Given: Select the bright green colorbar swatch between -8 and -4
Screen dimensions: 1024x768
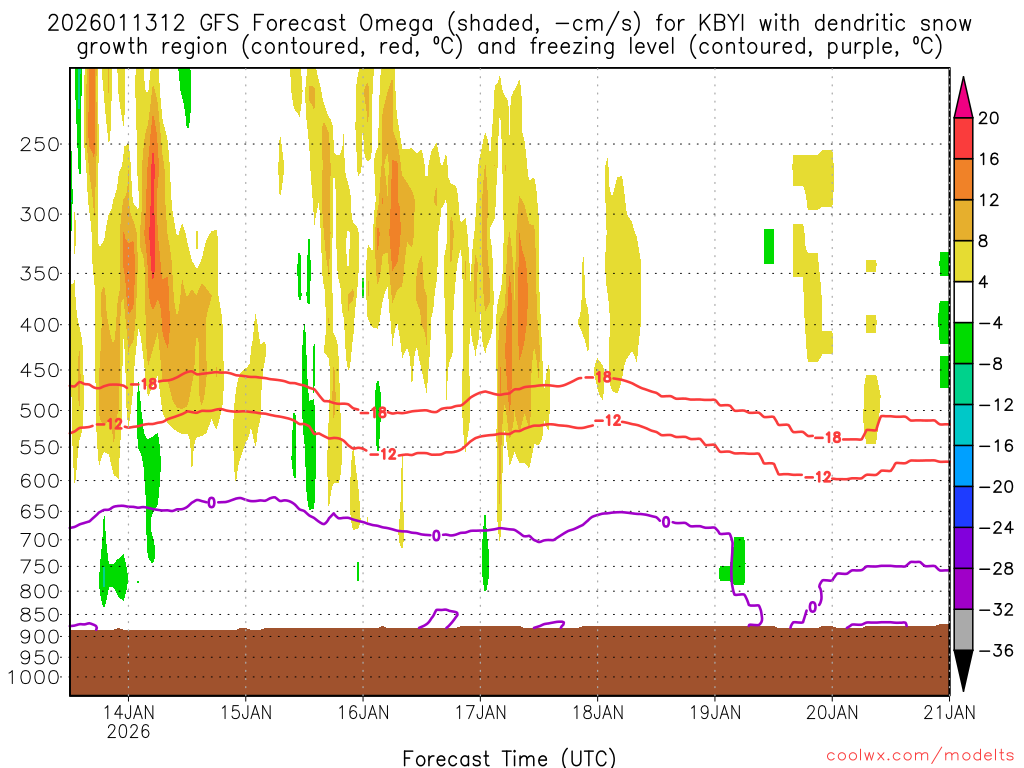Looking at the screenshot, I should click(x=963, y=343).
